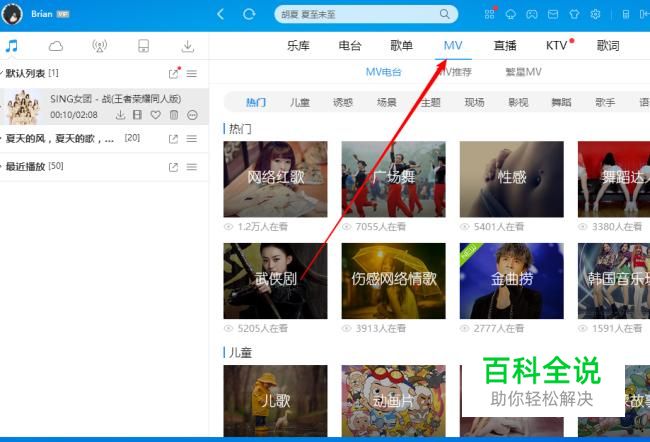Switch to the 直播 tab
The width and height of the screenshot is (650, 442).
click(x=505, y=45)
